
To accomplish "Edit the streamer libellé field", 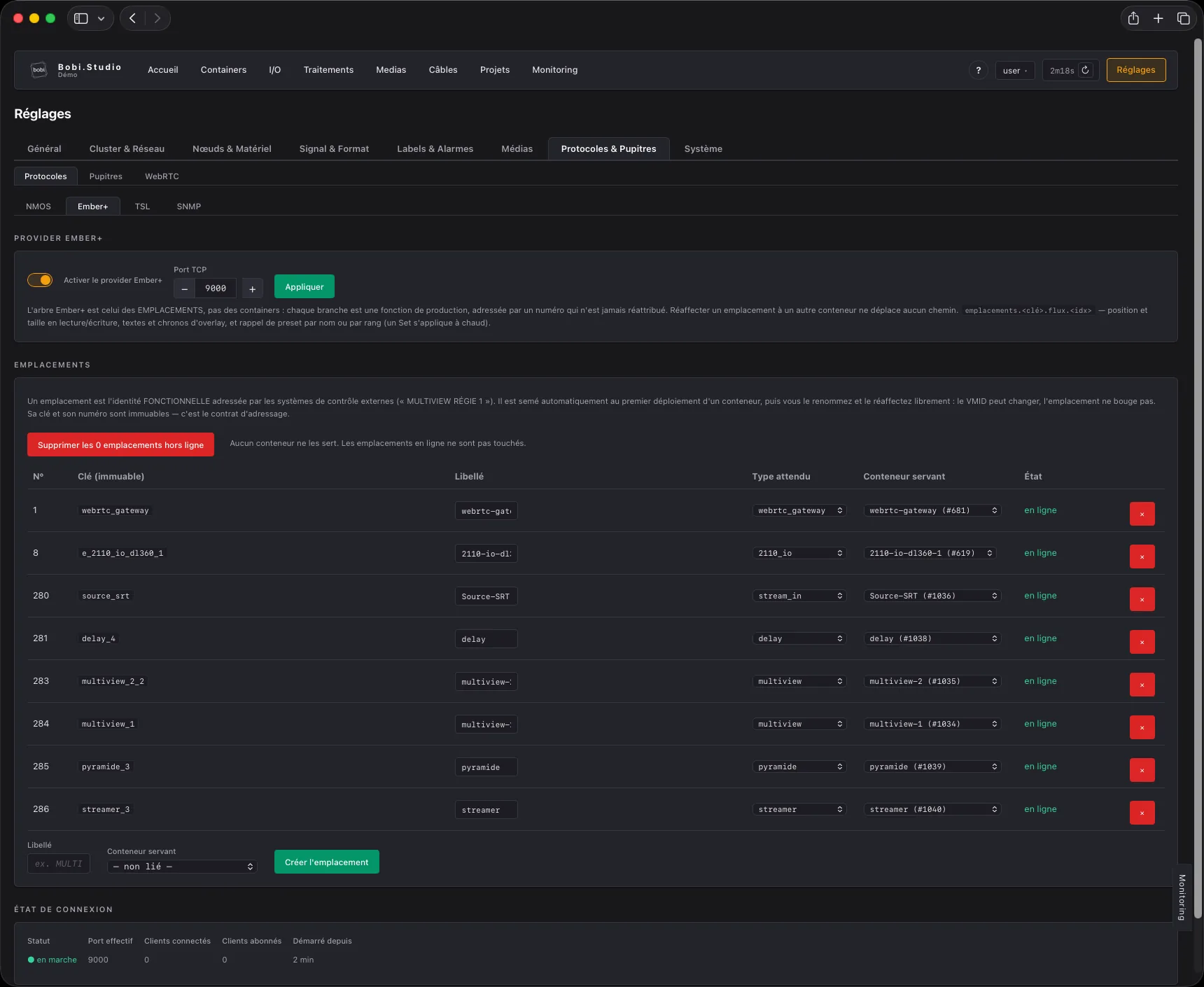I will [486, 810].
